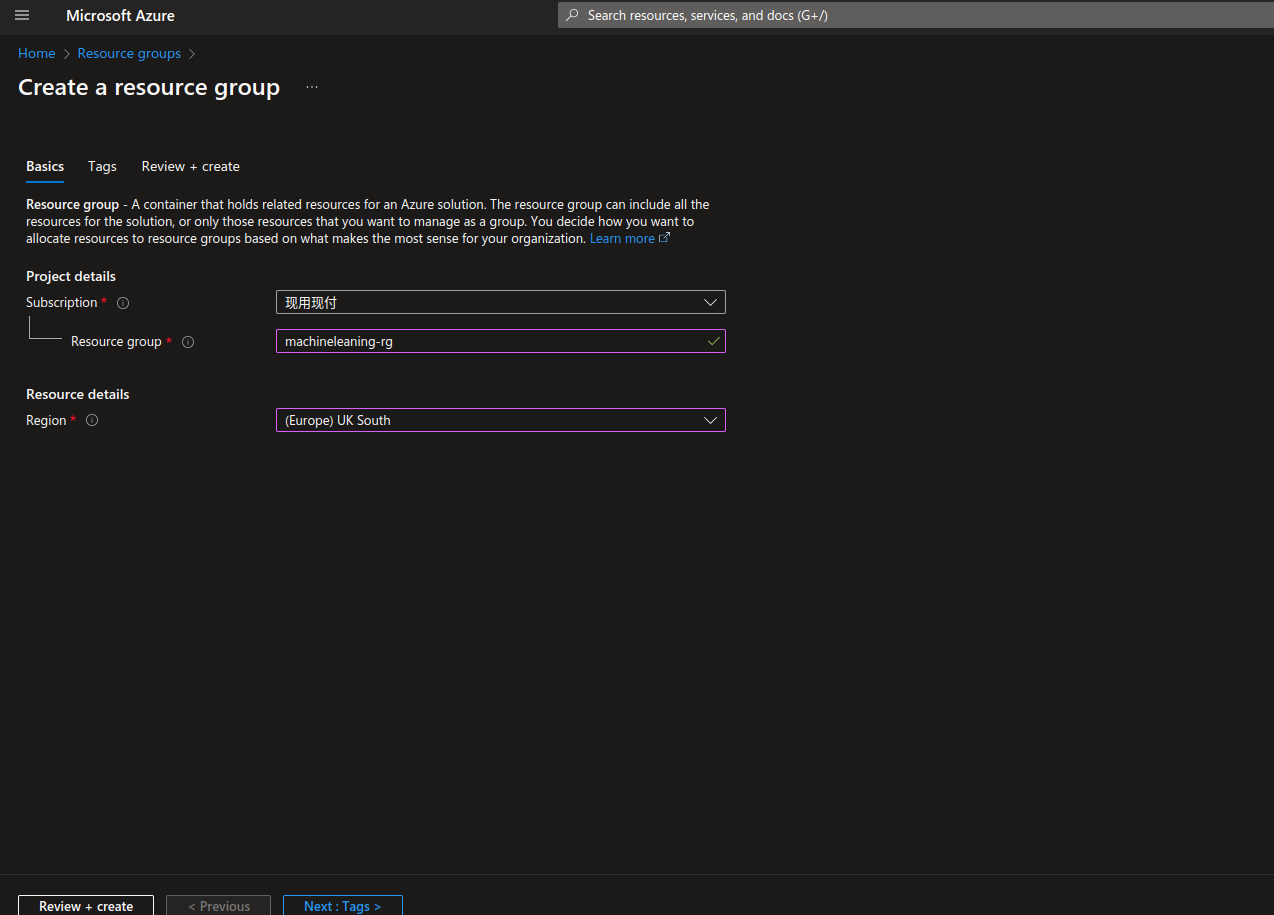
Task: Click the Microsoft Azure brand title
Action: tap(120, 15)
